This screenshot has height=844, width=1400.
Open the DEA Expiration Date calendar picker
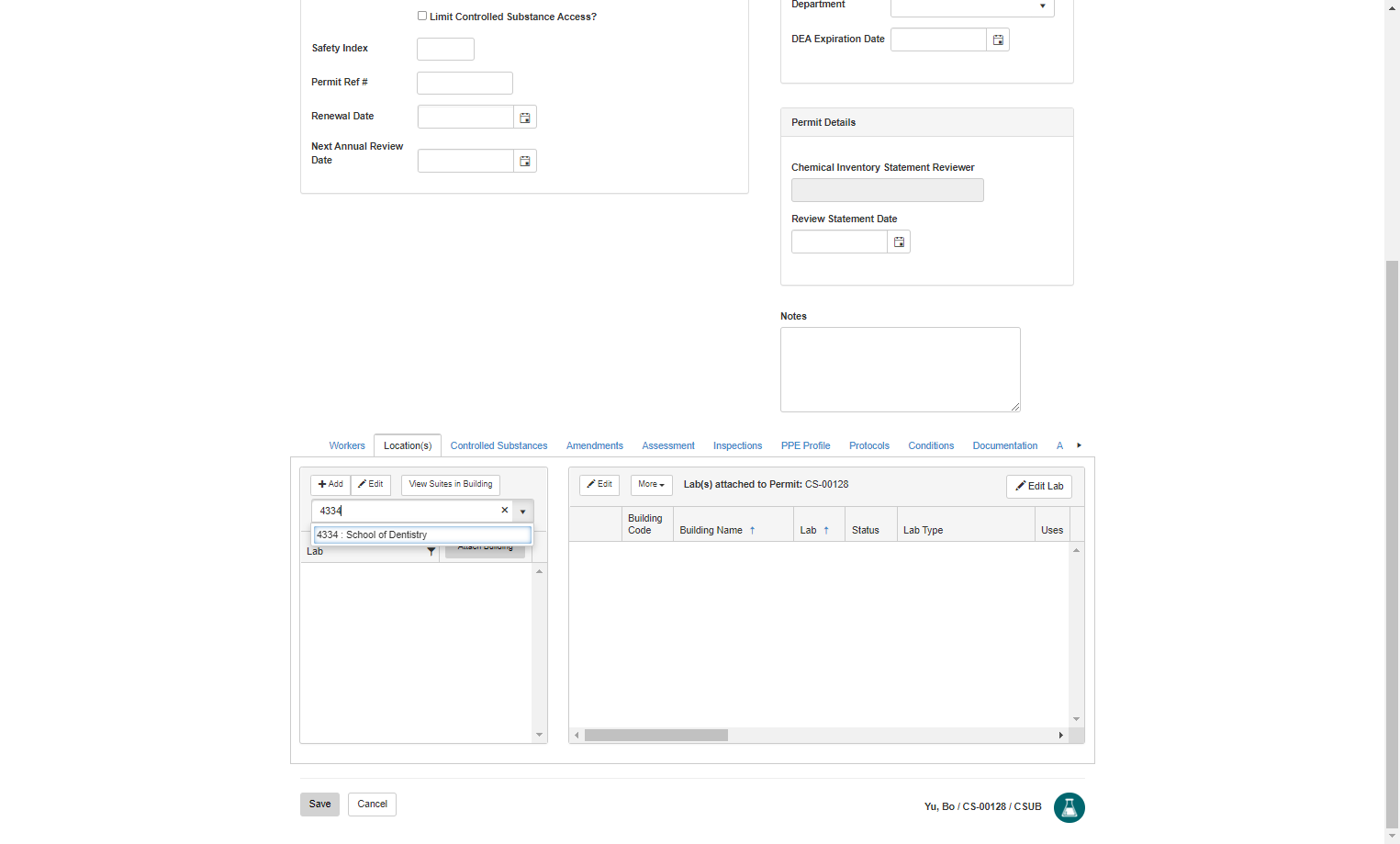[x=998, y=39]
